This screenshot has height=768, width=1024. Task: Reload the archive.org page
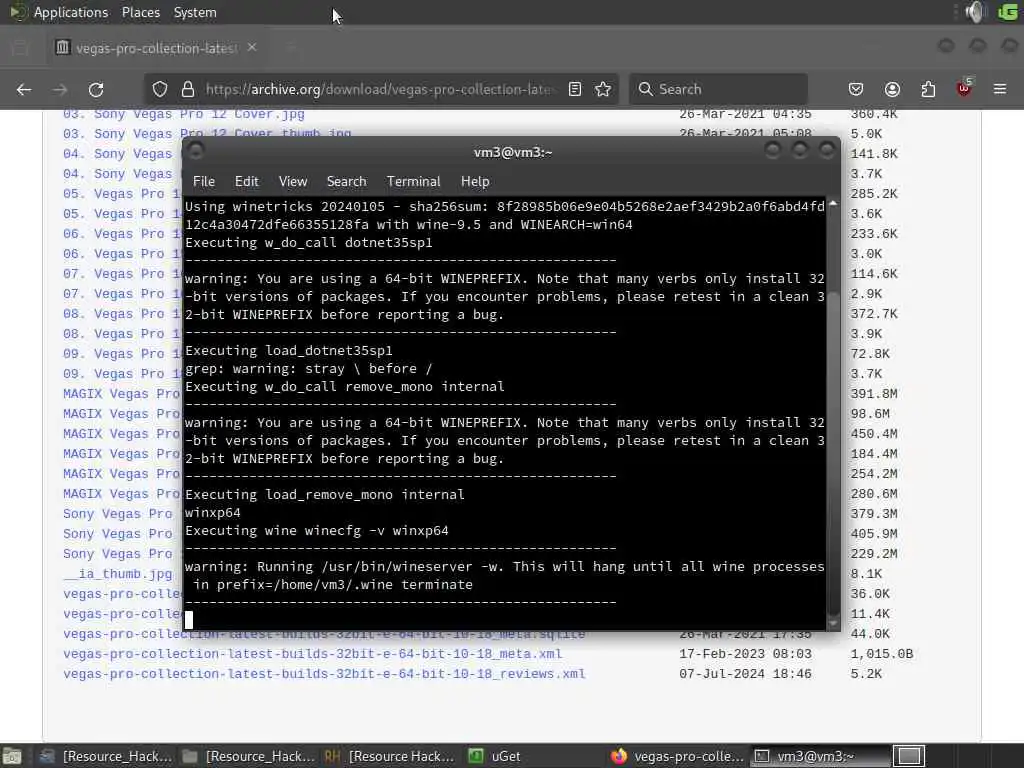click(x=96, y=89)
